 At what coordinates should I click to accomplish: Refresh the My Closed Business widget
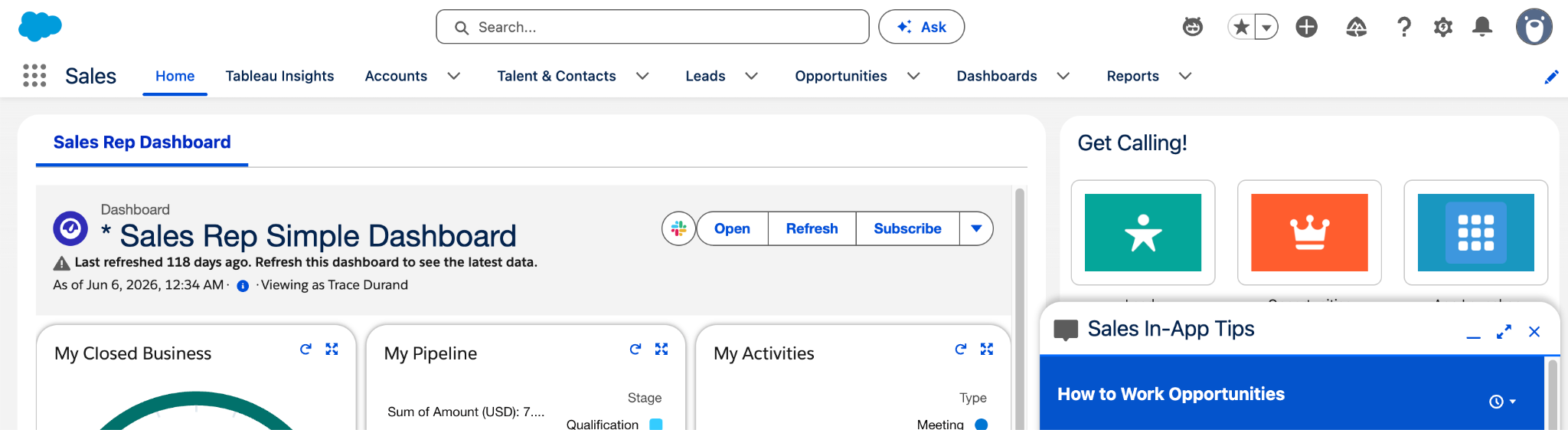coord(305,349)
